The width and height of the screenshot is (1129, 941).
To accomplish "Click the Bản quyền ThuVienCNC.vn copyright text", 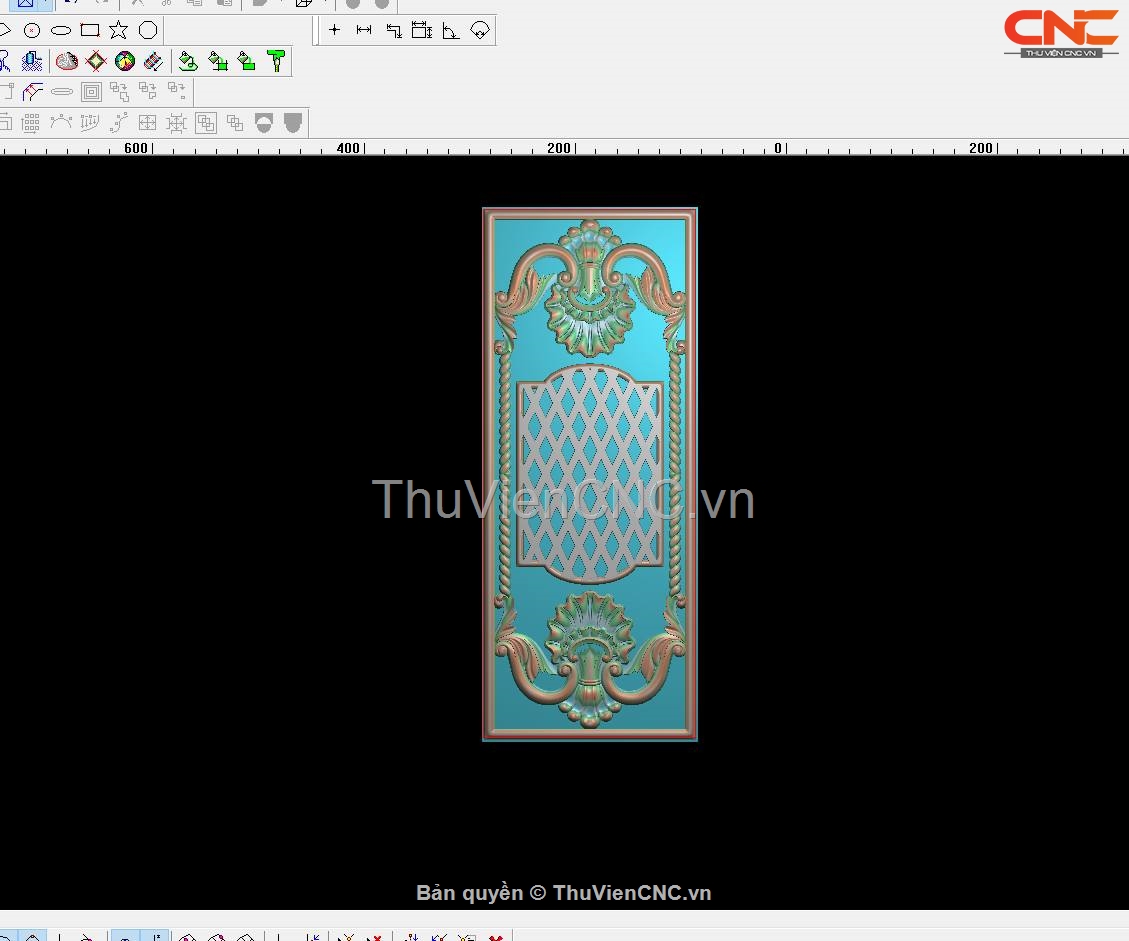I will (564, 893).
